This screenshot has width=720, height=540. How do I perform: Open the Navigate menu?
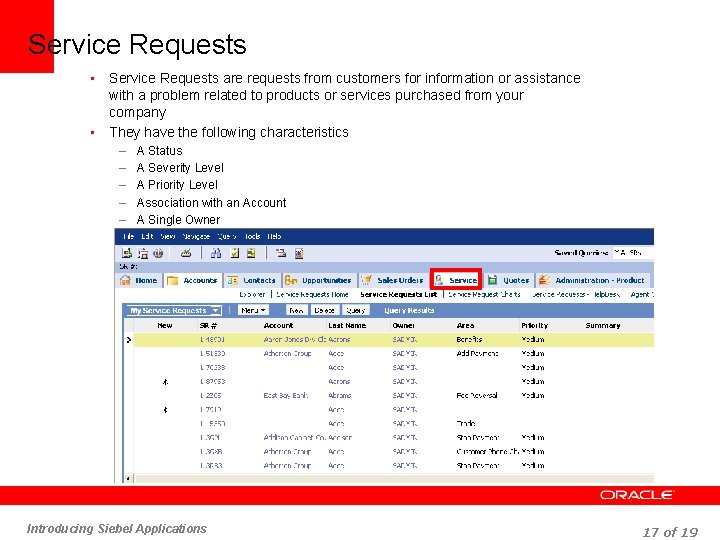tap(196, 236)
